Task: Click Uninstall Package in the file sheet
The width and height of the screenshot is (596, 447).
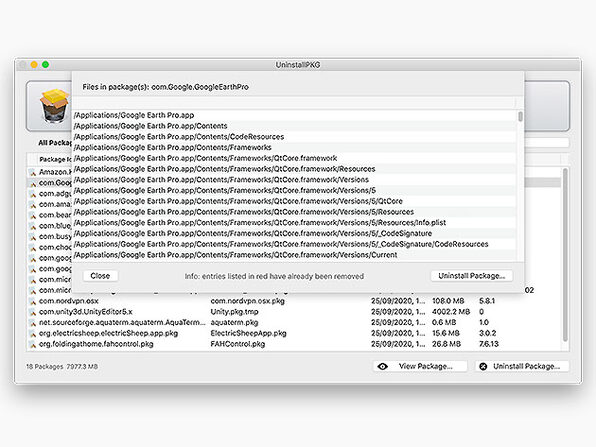Action: click(472, 276)
